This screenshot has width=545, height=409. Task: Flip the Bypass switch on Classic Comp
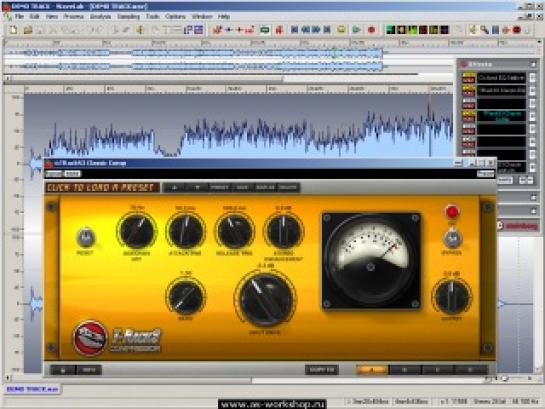tap(452, 239)
